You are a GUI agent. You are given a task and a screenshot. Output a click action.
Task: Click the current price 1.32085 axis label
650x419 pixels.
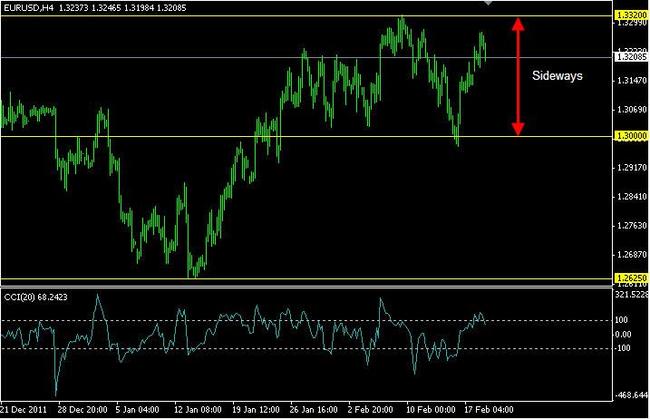629,57
